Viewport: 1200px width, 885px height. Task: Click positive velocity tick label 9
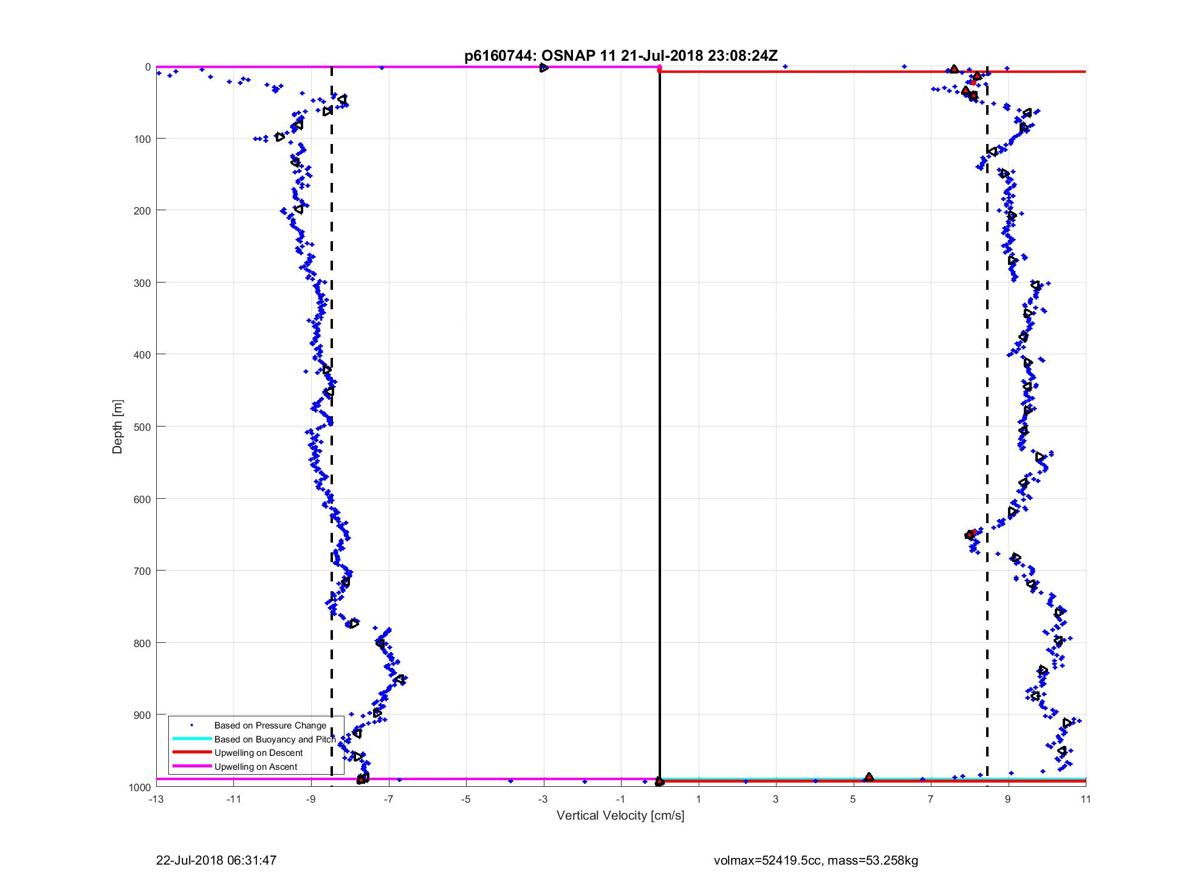(x=1008, y=800)
